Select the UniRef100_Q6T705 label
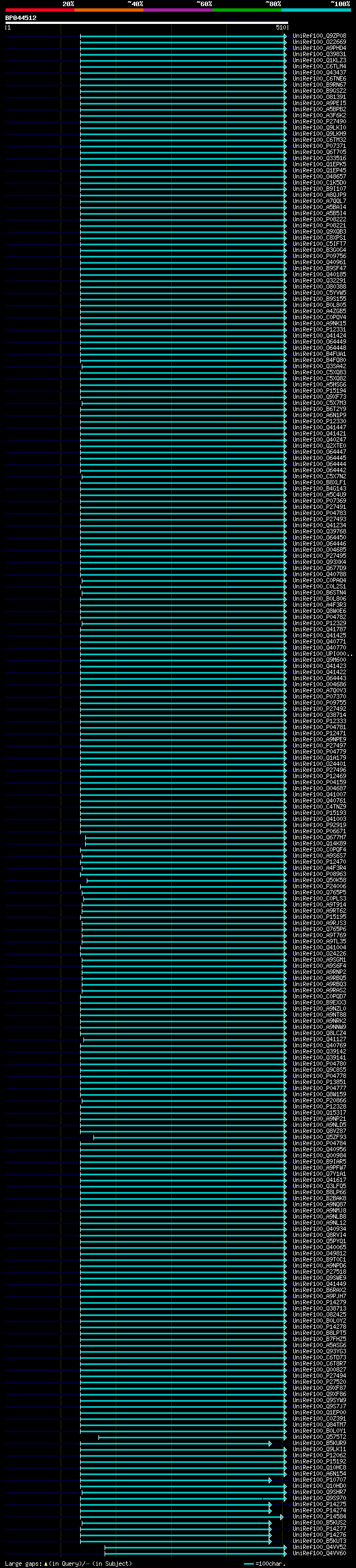Viewport: 356px width, 1568px height. (x=319, y=152)
